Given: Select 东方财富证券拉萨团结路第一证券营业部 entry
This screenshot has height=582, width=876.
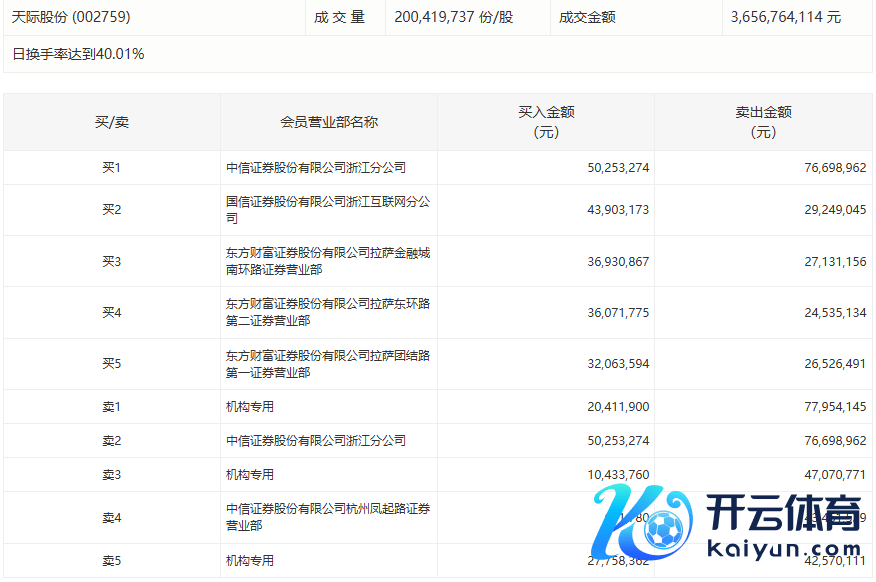Looking at the screenshot, I should 328,364.
